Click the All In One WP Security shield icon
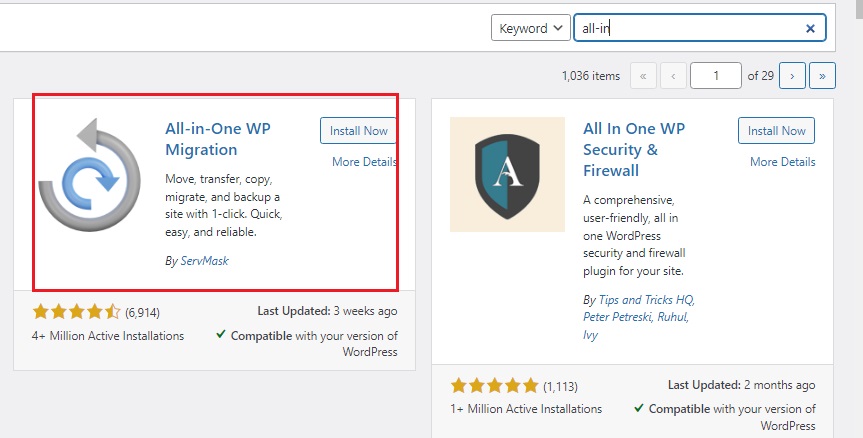Image resolution: width=863 pixels, height=438 pixels. (x=507, y=174)
